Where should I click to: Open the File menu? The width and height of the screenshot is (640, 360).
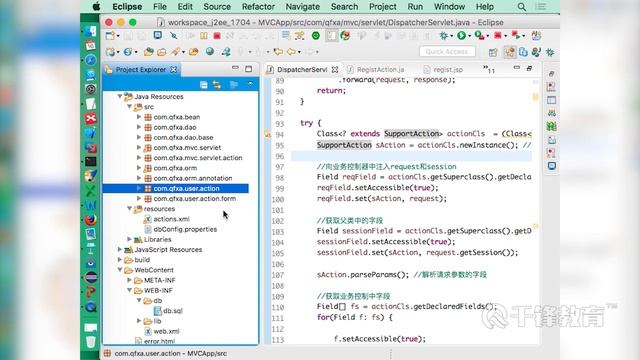(160, 7)
